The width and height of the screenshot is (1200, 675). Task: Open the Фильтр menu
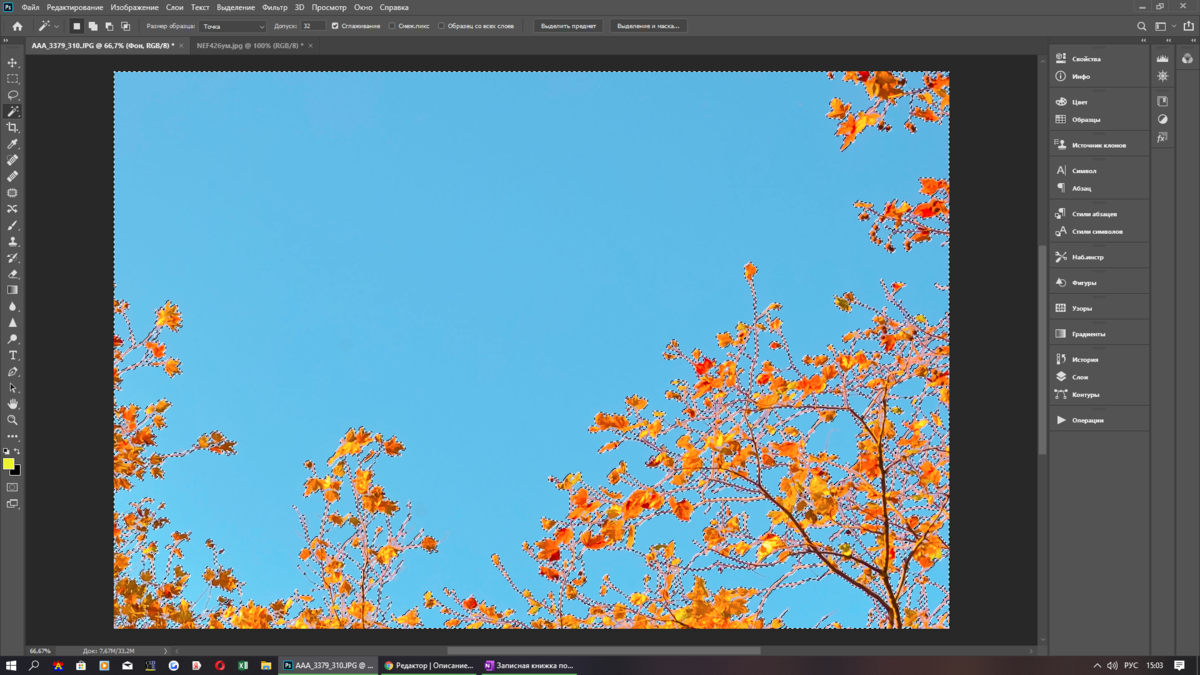(274, 7)
